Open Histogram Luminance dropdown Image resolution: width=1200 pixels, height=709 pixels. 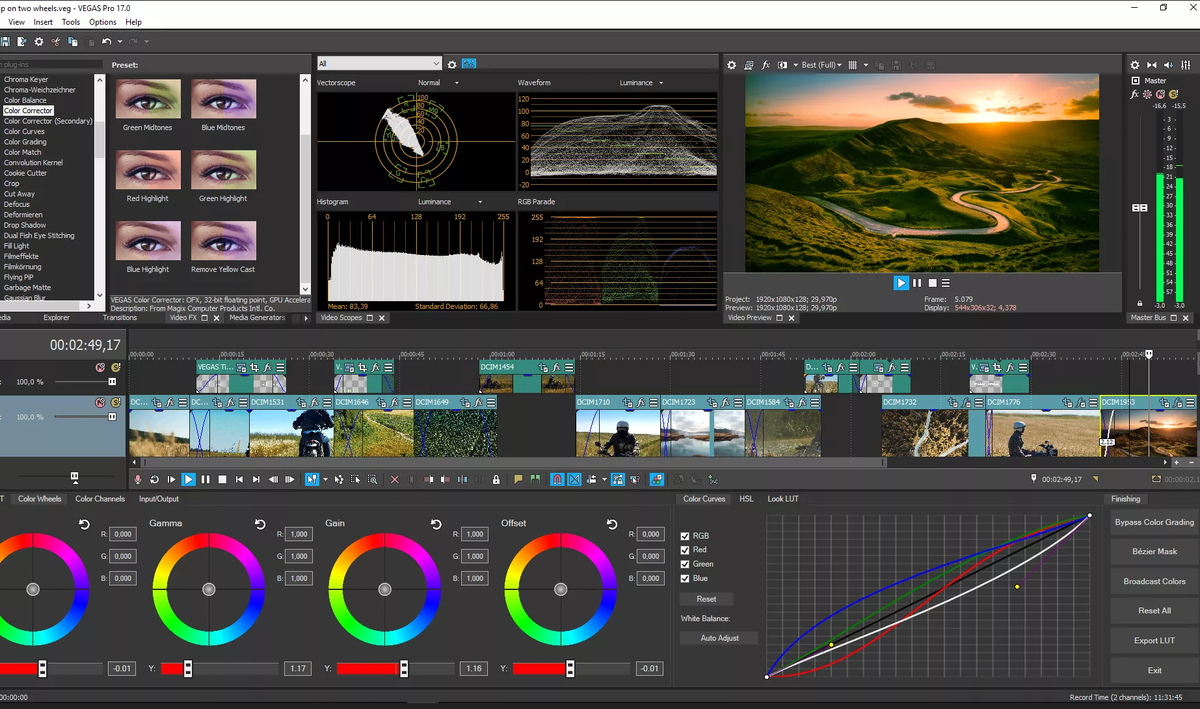480,202
